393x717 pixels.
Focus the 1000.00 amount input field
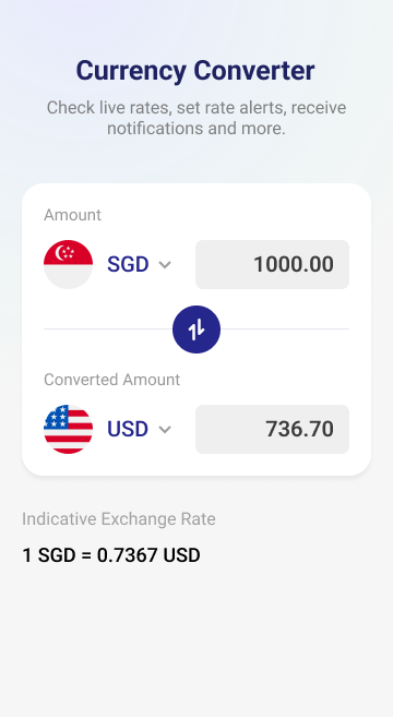click(272, 264)
